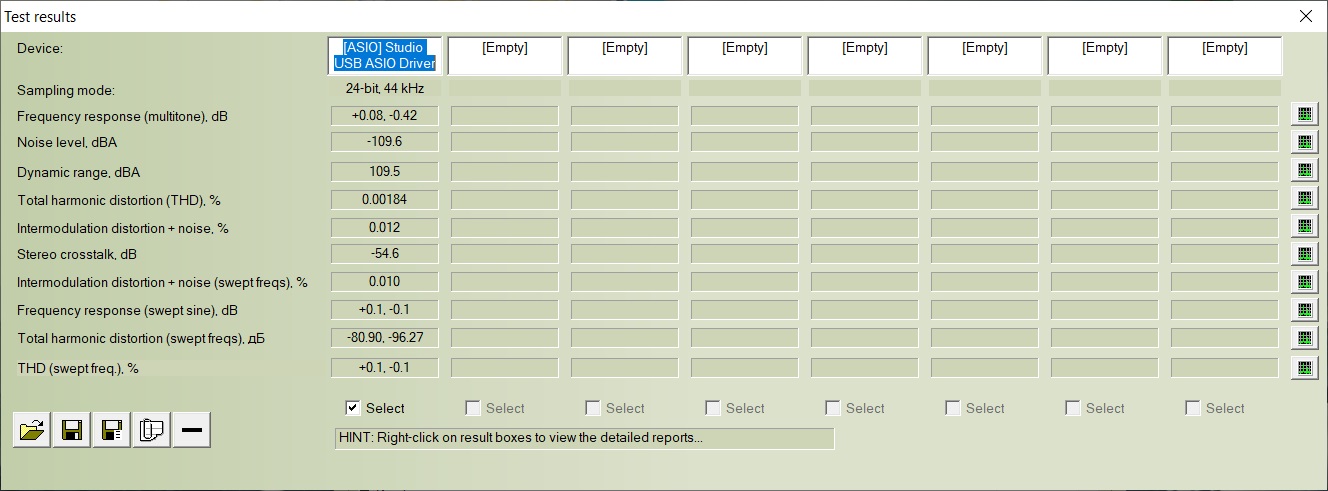Tick the Select checkbox for the fourth device slot
This screenshot has width=1328, height=491.
click(712, 408)
